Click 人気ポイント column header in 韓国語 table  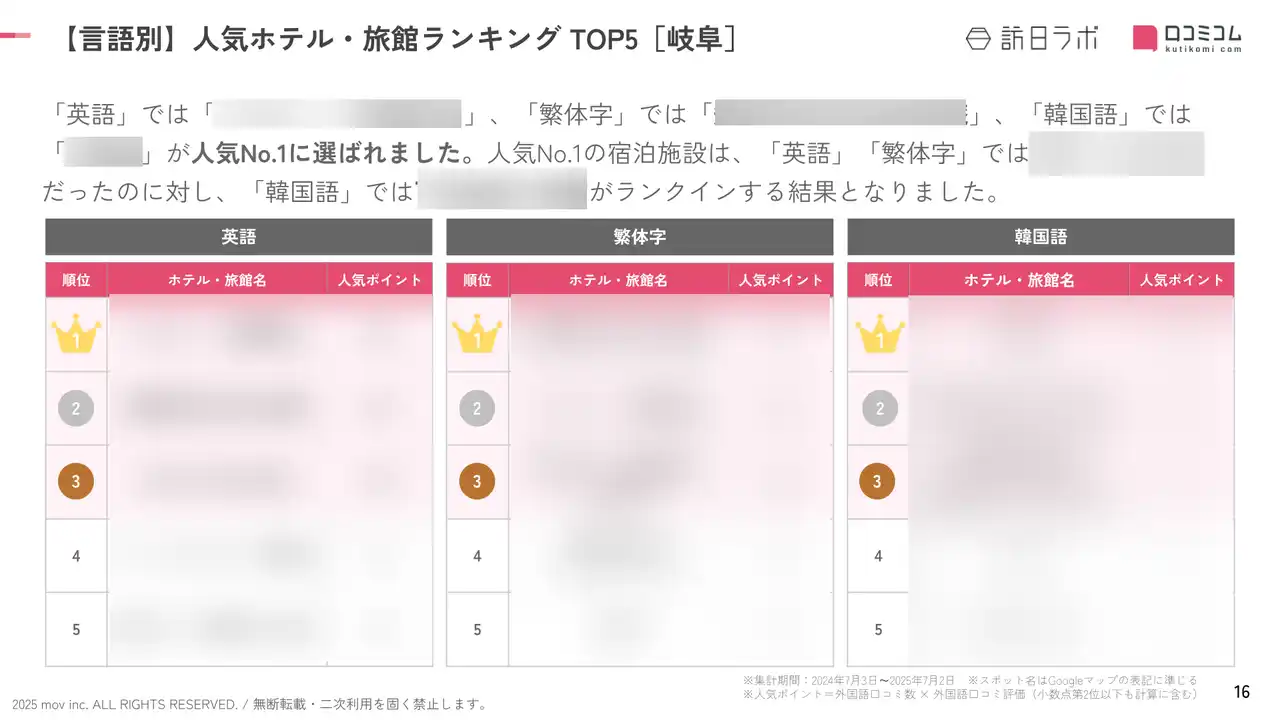coord(1182,280)
